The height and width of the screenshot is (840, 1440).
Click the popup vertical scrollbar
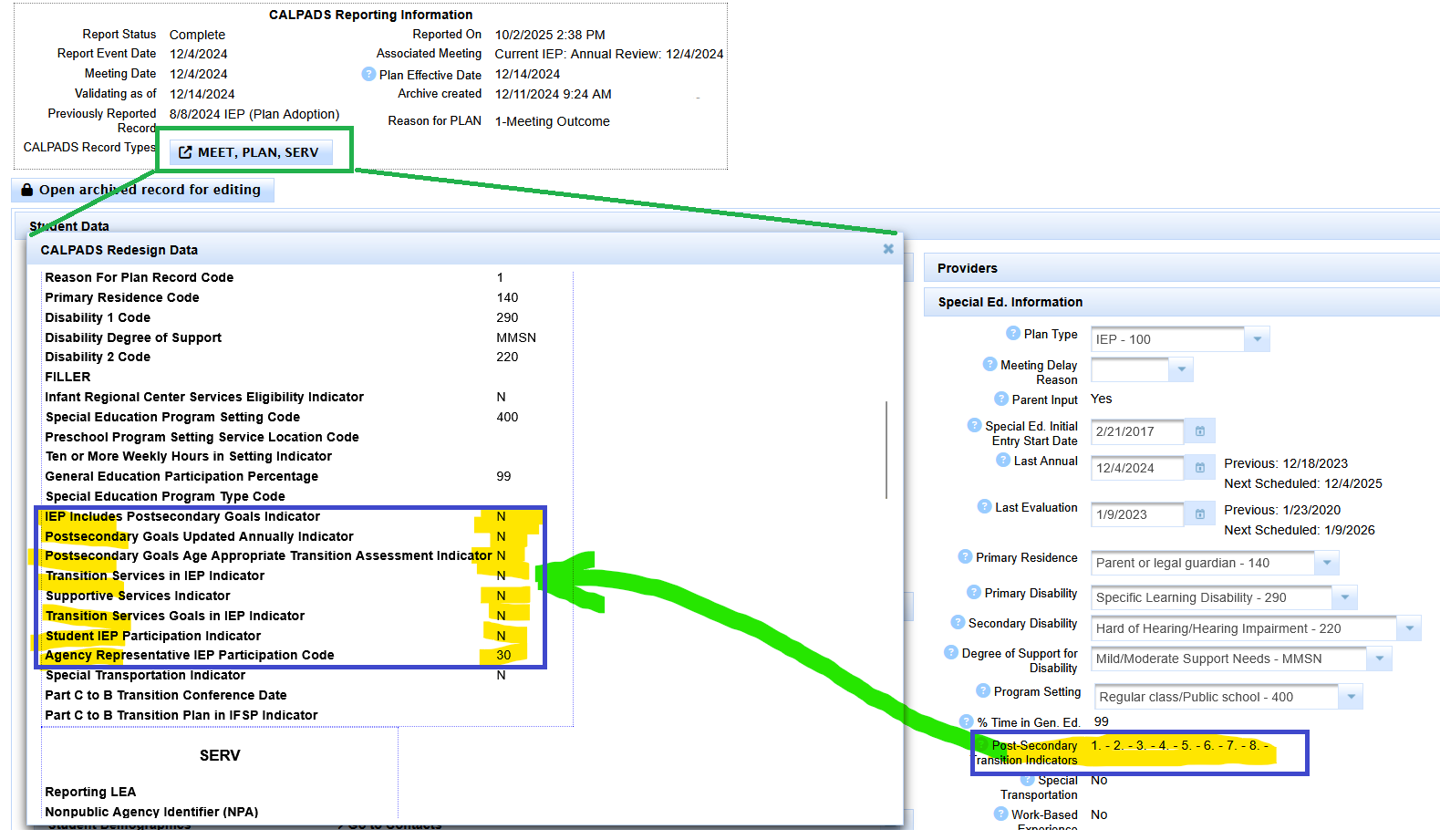click(x=886, y=450)
